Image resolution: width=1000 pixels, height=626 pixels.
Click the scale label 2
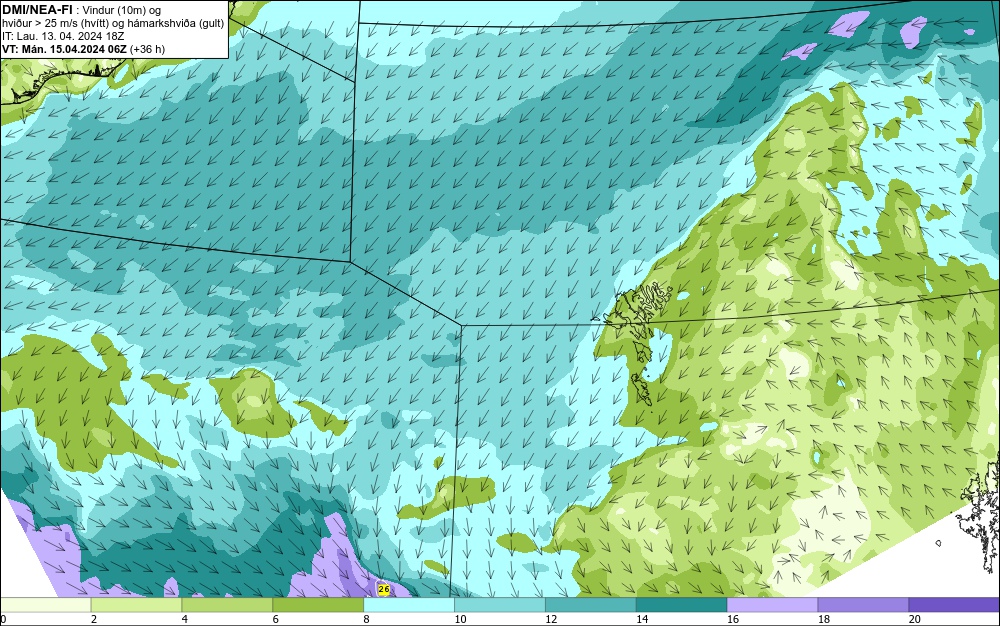(94, 619)
